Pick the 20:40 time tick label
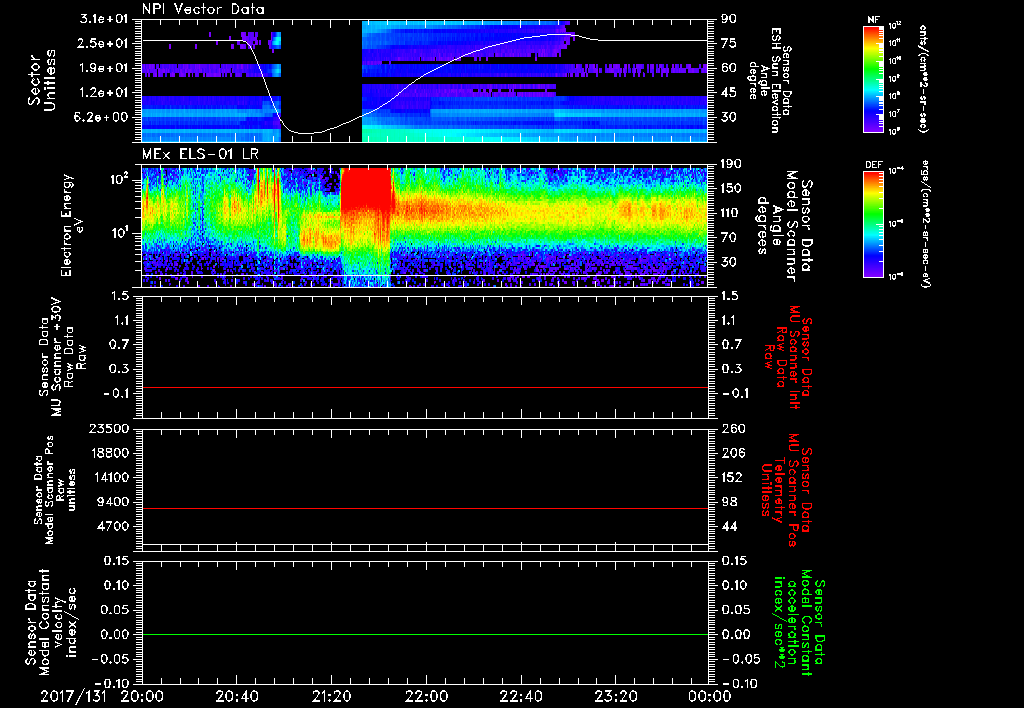The width and height of the screenshot is (1024, 708). click(x=236, y=696)
